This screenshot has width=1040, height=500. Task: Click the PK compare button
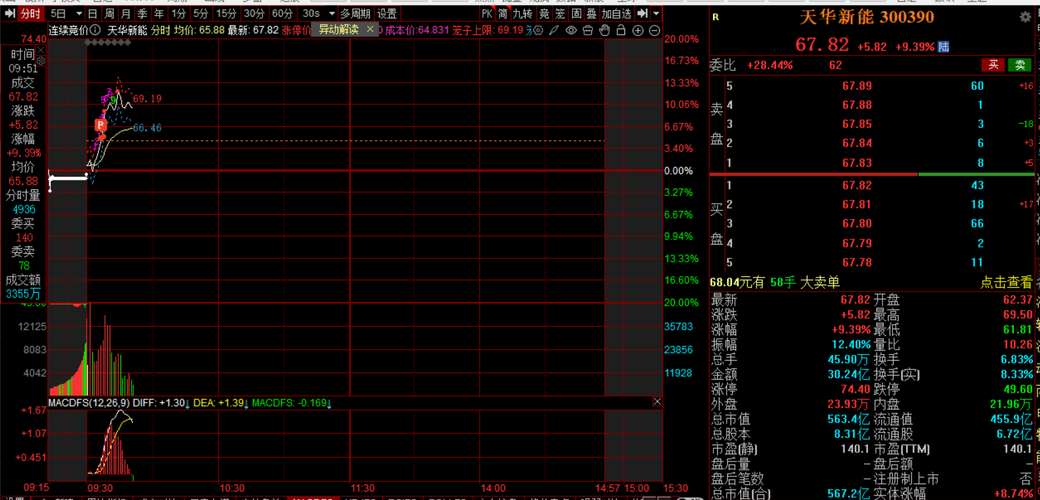(x=487, y=14)
